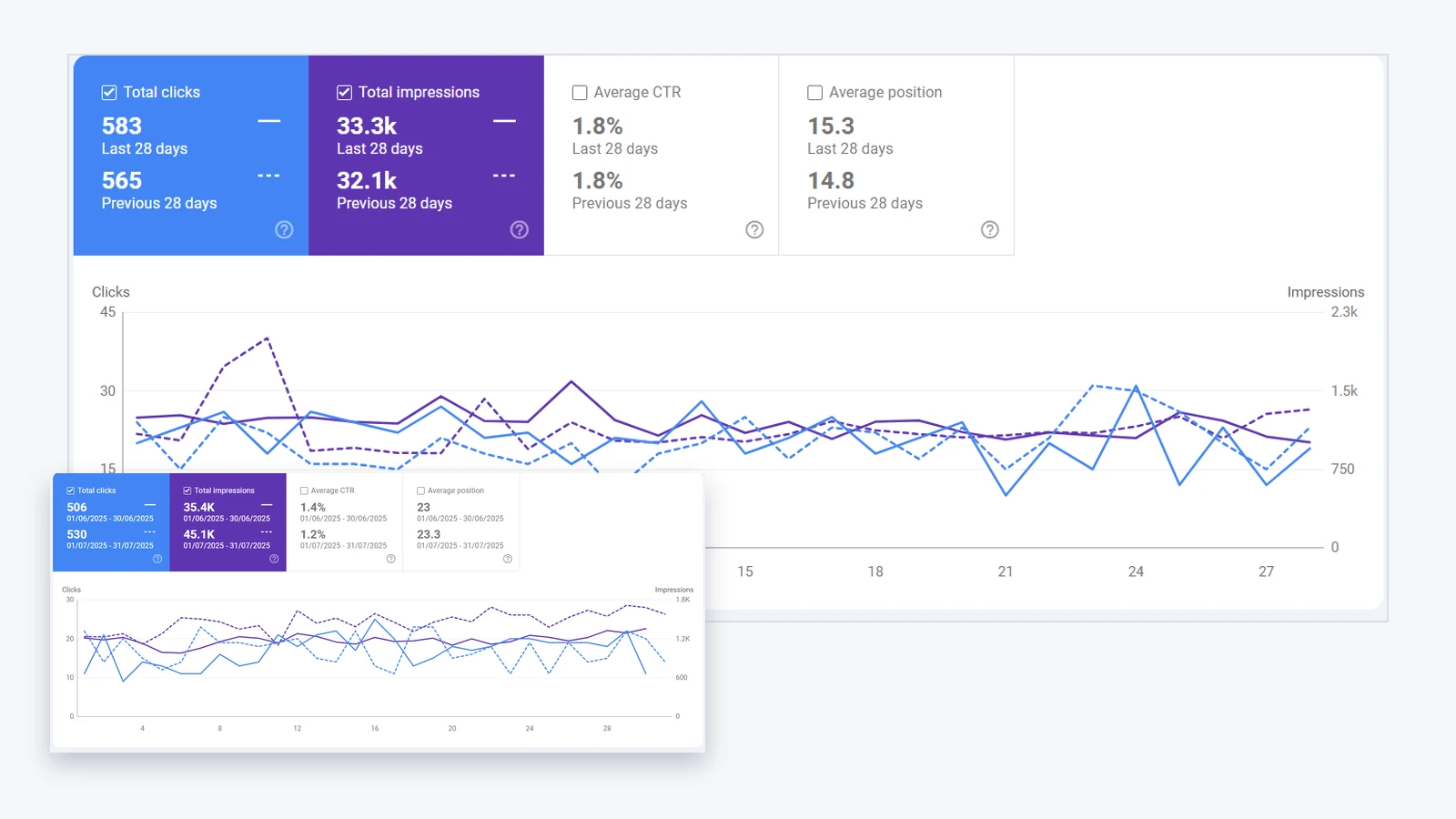Toggle Total clicks checkbox on small 506 card

pyautogui.click(x=71, y=490)
